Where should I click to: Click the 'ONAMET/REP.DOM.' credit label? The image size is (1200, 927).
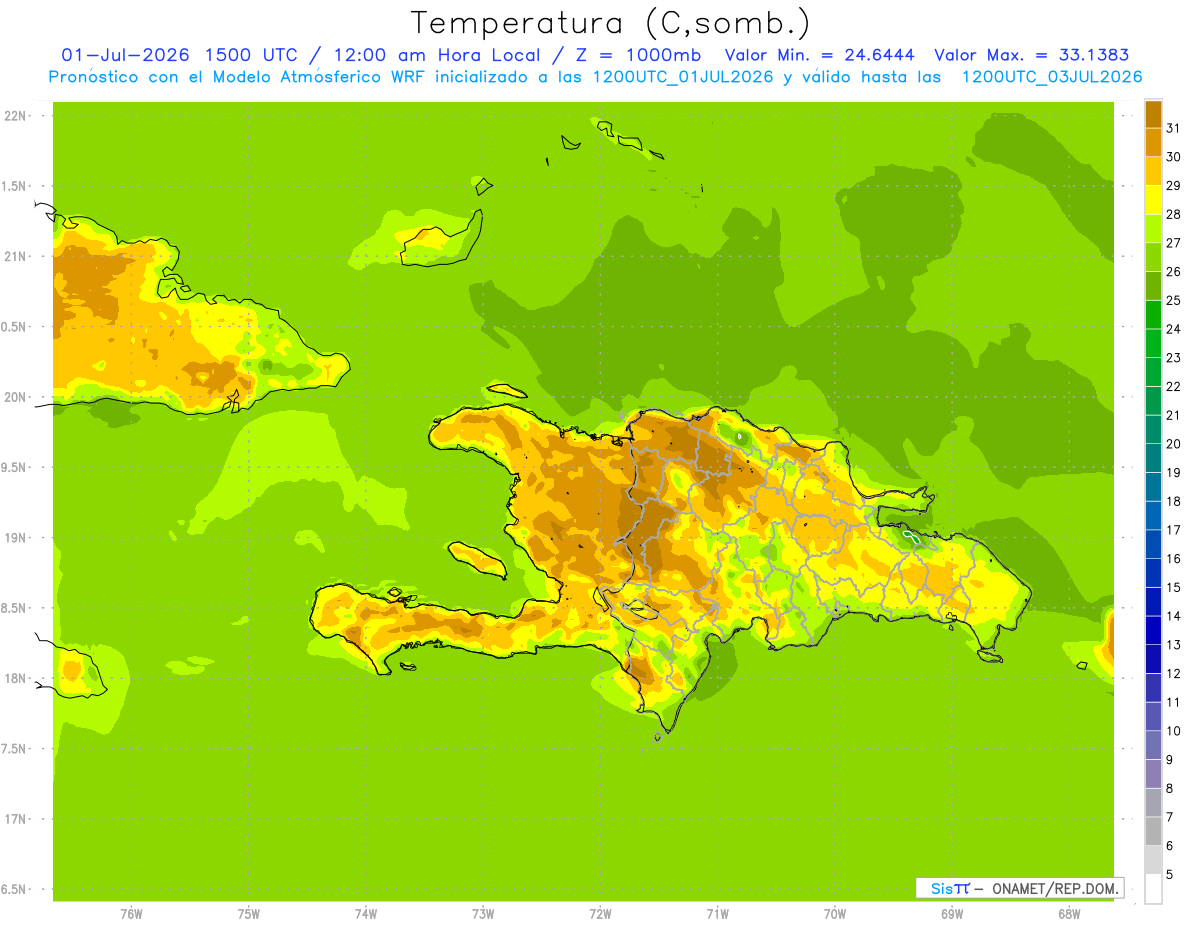(x=1055, y=888)
